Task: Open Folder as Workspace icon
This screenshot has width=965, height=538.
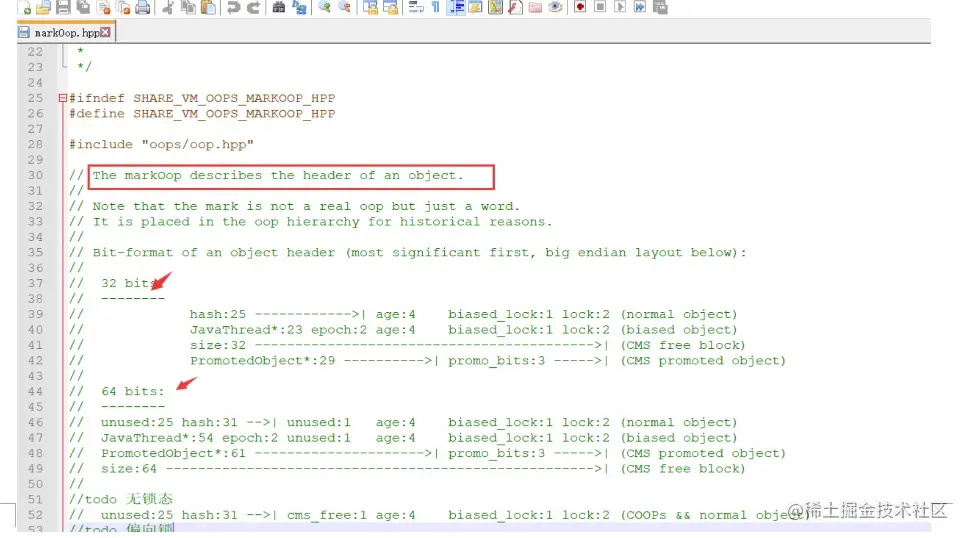Action: [535, 7]
